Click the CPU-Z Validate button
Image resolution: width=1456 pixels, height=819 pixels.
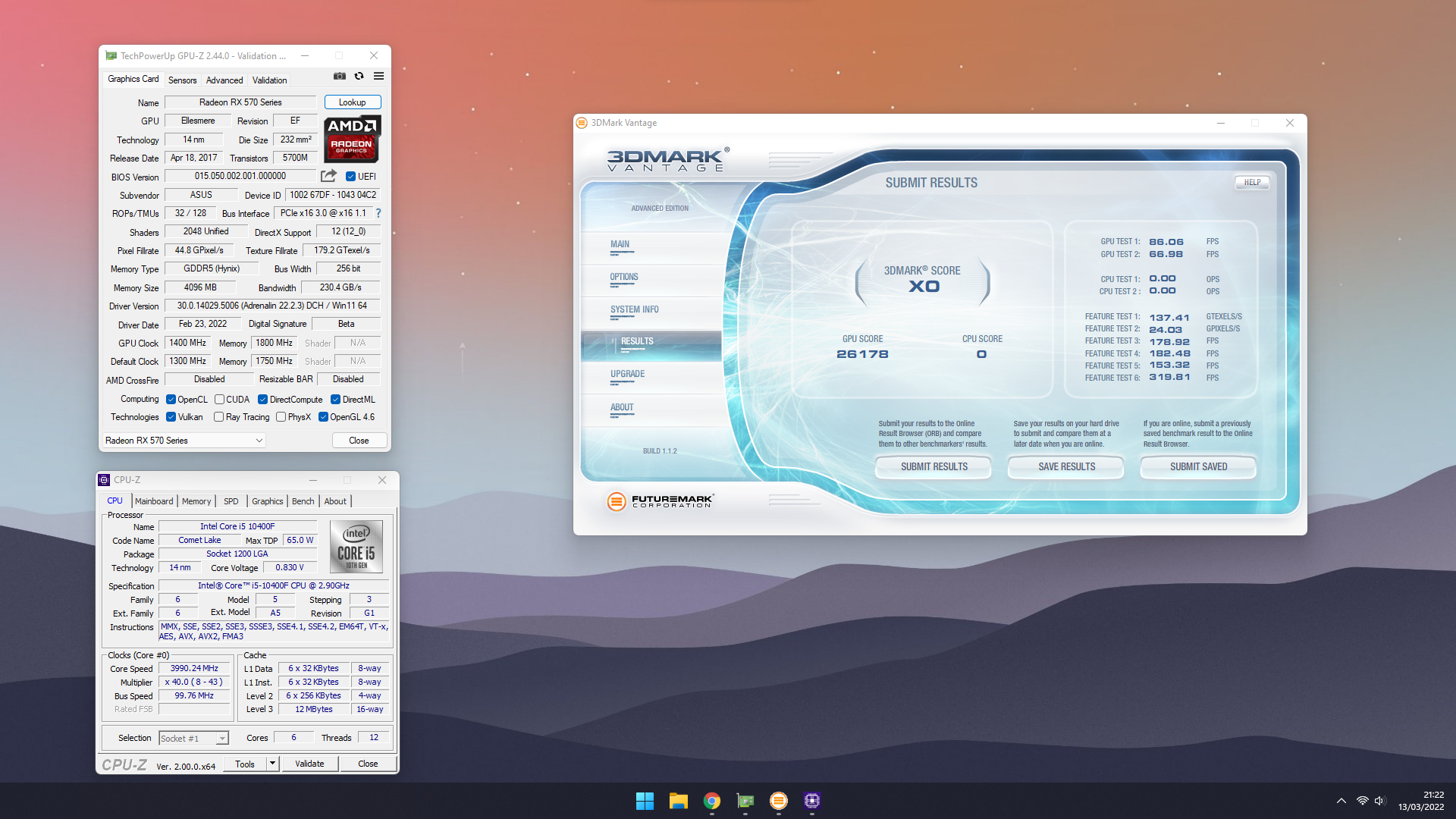coord(309,764)
